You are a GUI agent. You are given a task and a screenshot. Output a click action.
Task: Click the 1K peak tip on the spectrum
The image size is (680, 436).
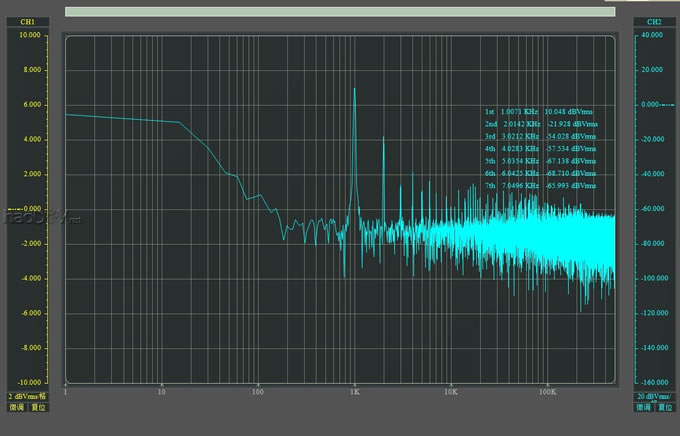pos(354,89)
